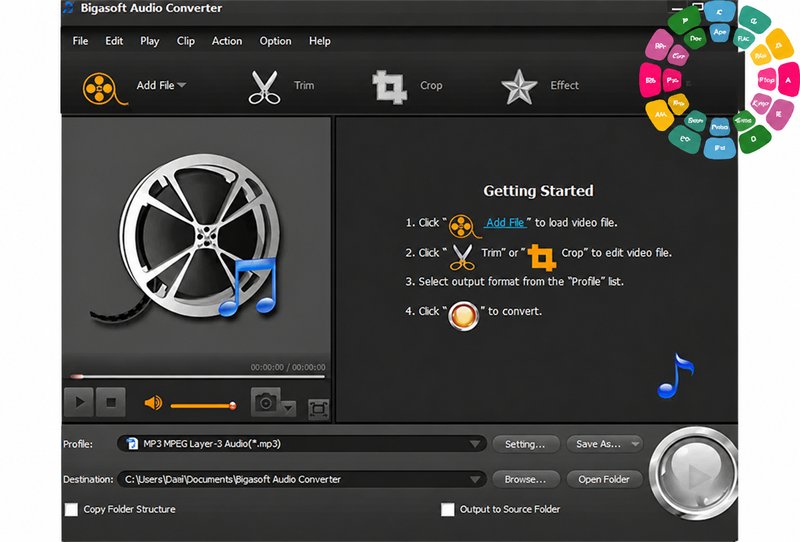
Task: Click the orange convert icon in step 4
Action: (x=463, y=315)
